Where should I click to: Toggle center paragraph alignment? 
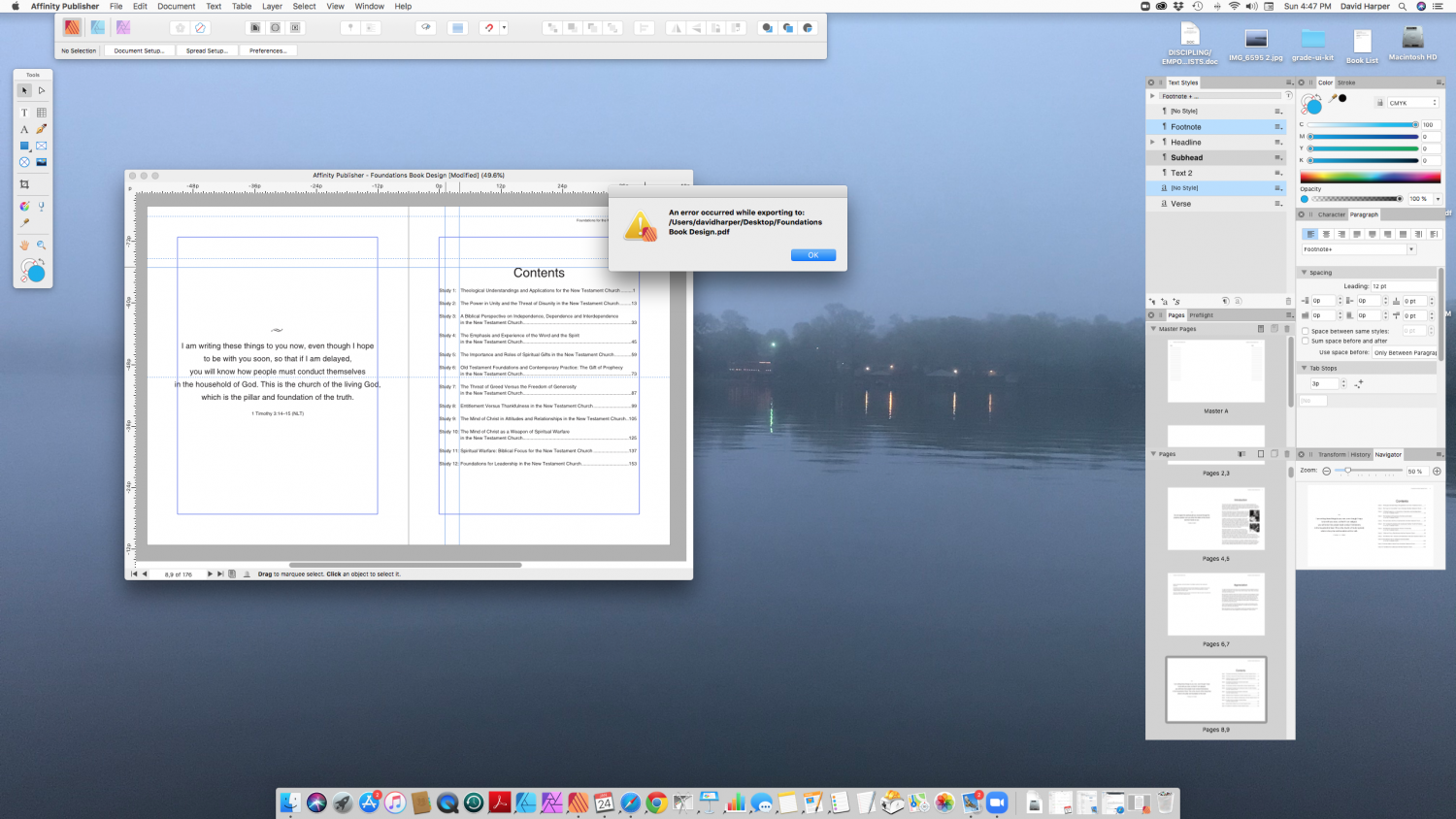(x=1326, y=234)
